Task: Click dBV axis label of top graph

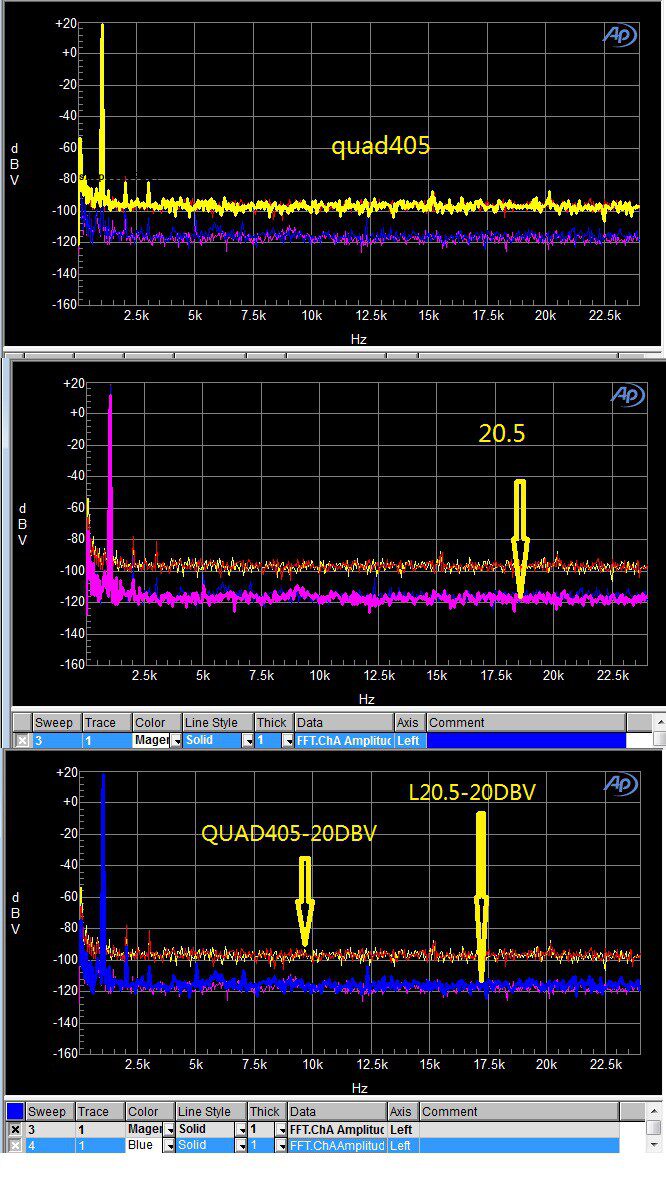Action: click(14, 164)
